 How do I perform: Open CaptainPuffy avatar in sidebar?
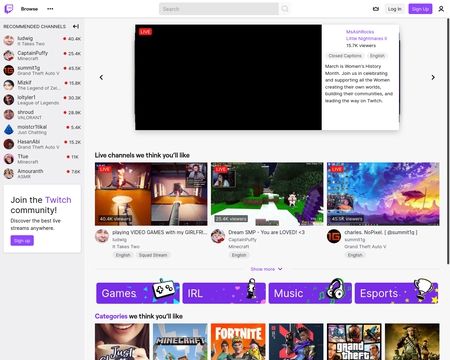pyautogui.click(x=9, y=55)
